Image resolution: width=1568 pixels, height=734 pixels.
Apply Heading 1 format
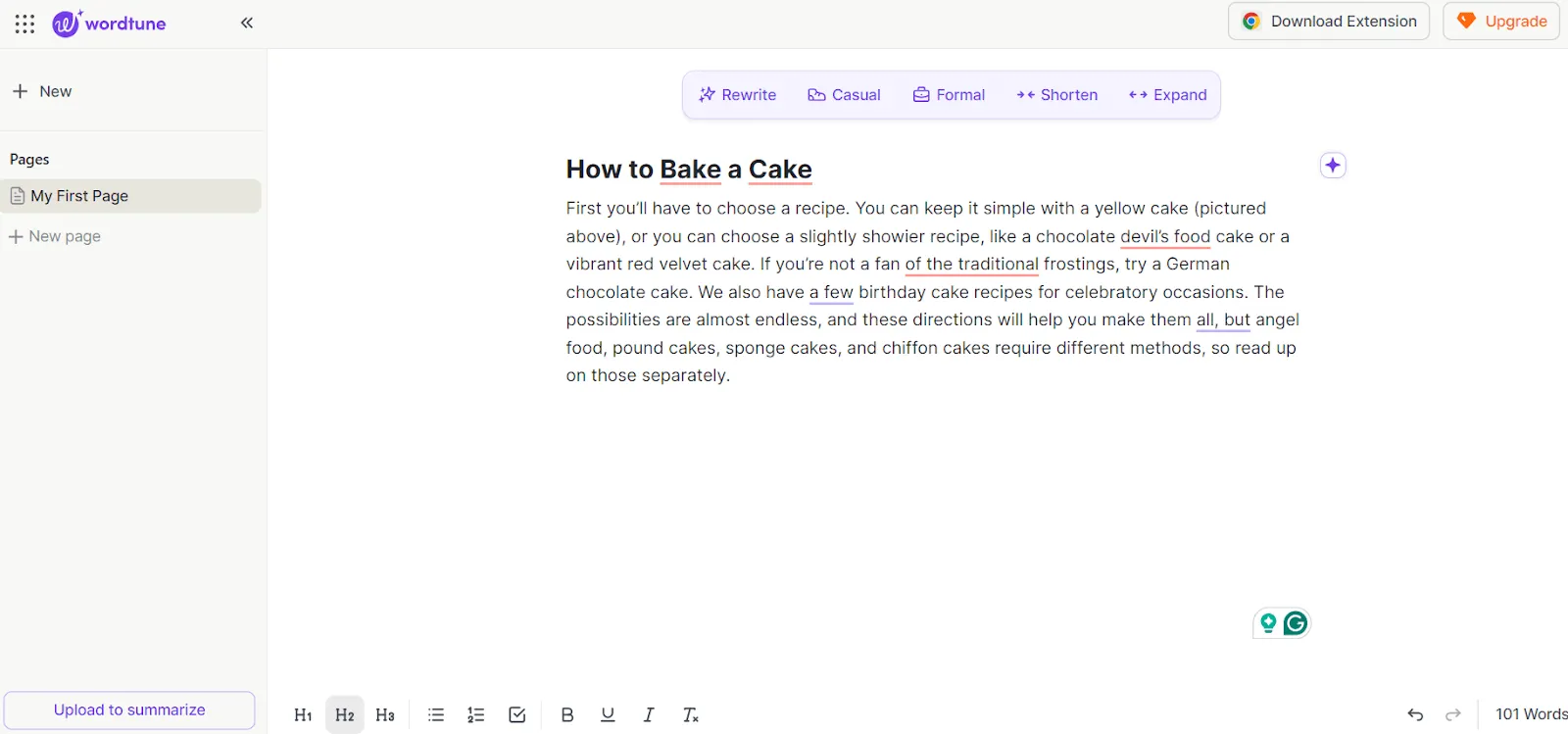click(303, 715)
